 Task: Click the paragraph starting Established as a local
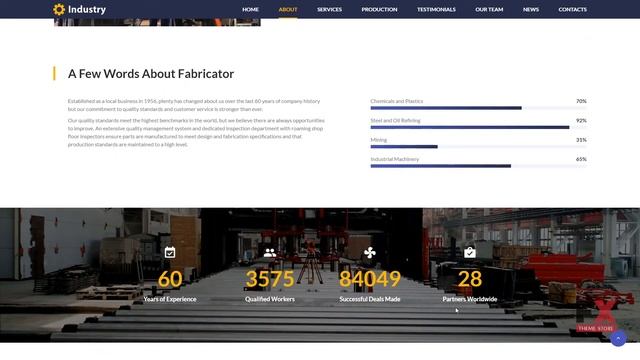click(x=194, y=105)
